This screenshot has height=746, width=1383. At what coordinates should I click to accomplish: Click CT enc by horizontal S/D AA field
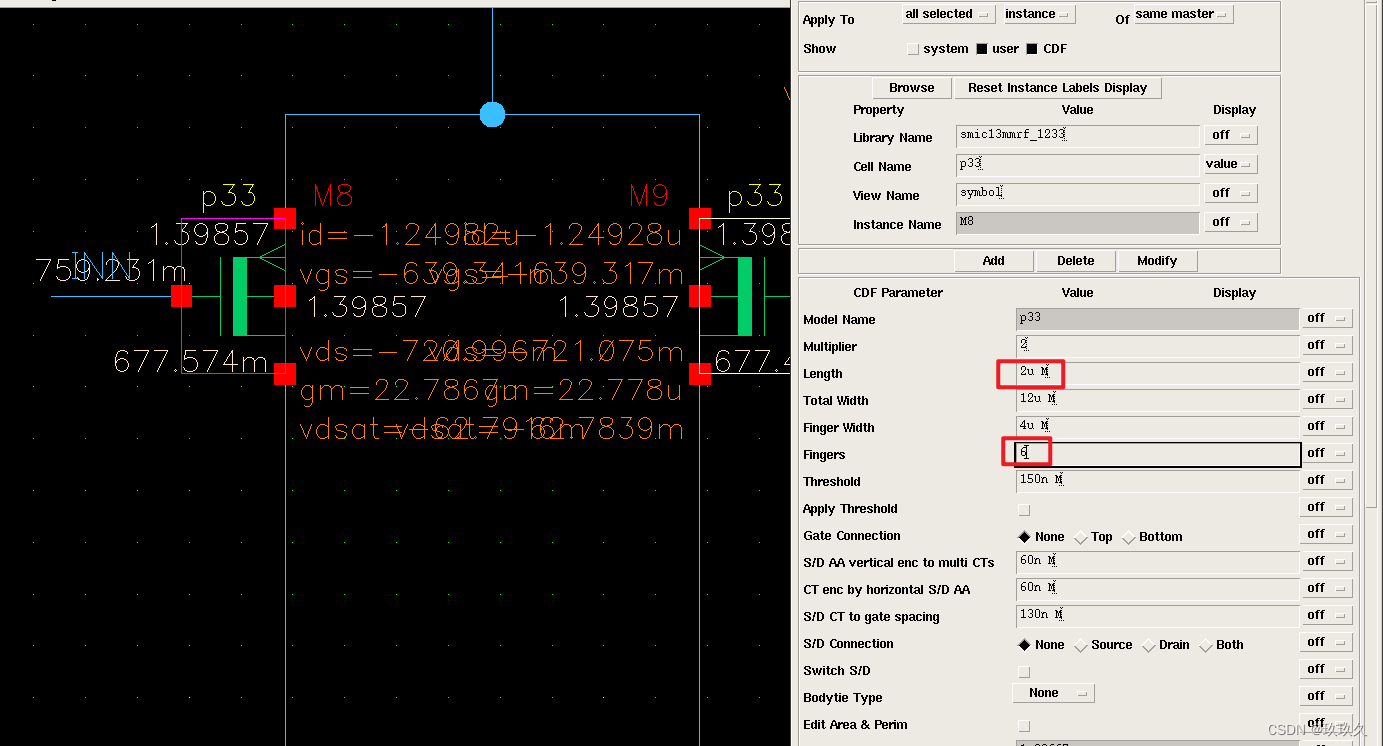coord(1157,589)
